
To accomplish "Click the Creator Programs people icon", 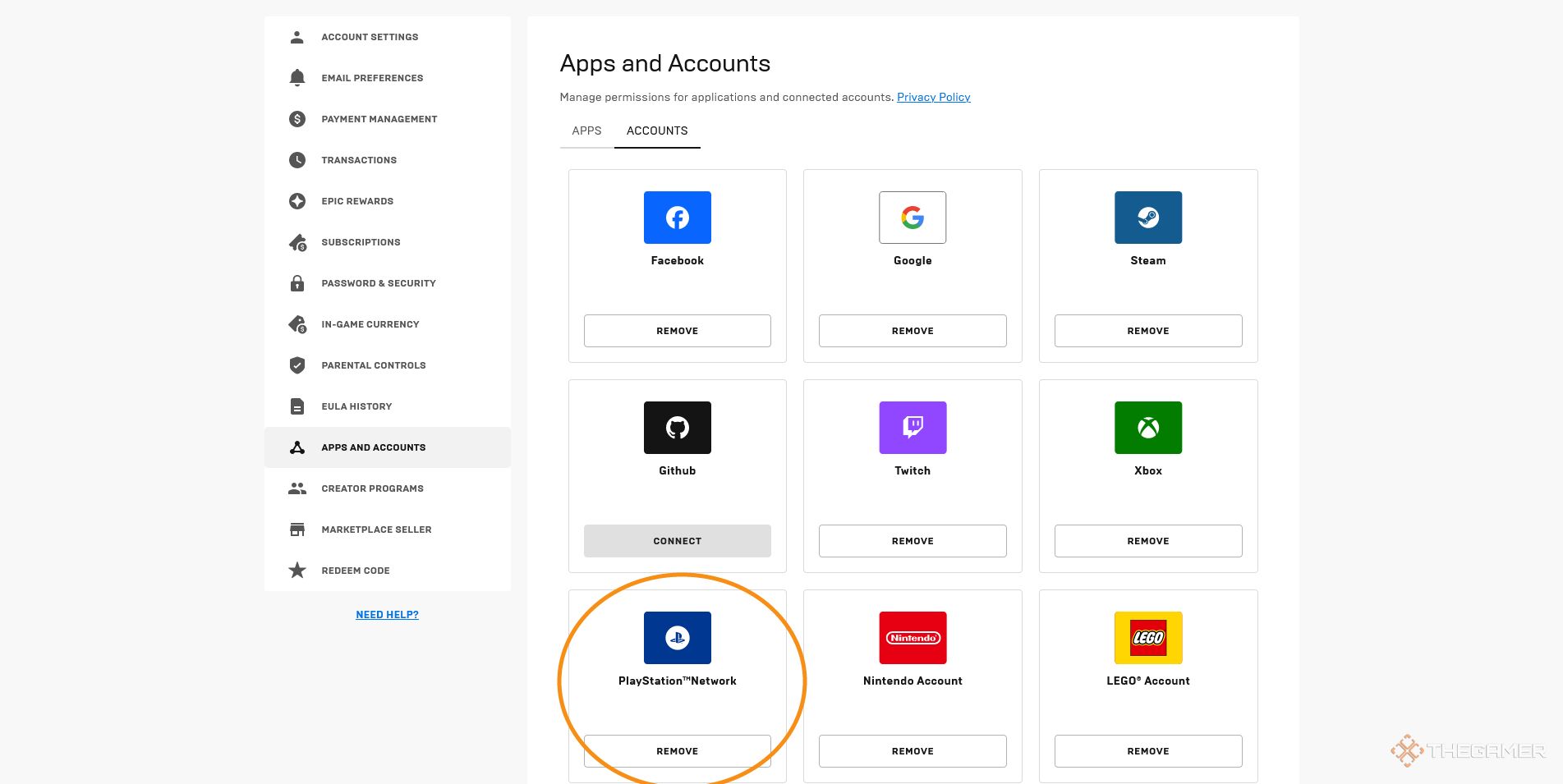I will (297, 488).
